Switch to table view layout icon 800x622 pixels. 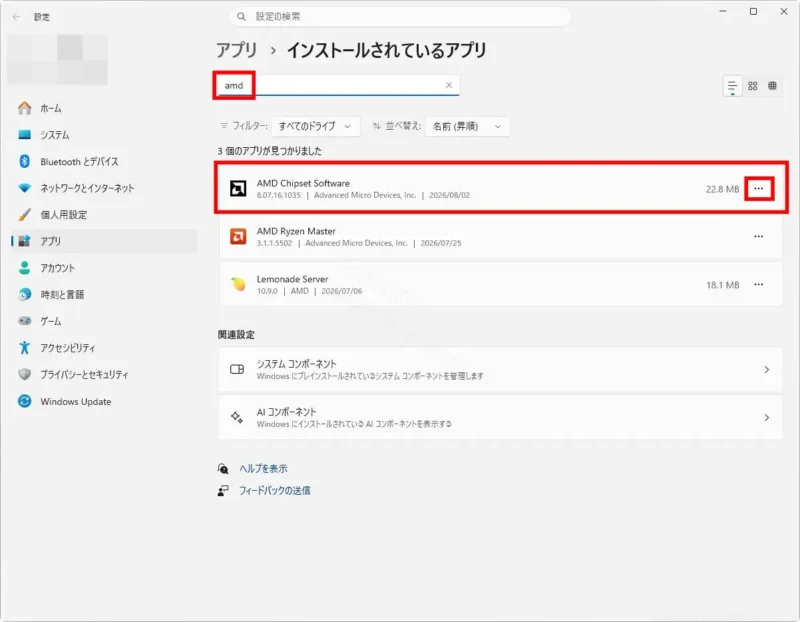[x=772, y=86]
